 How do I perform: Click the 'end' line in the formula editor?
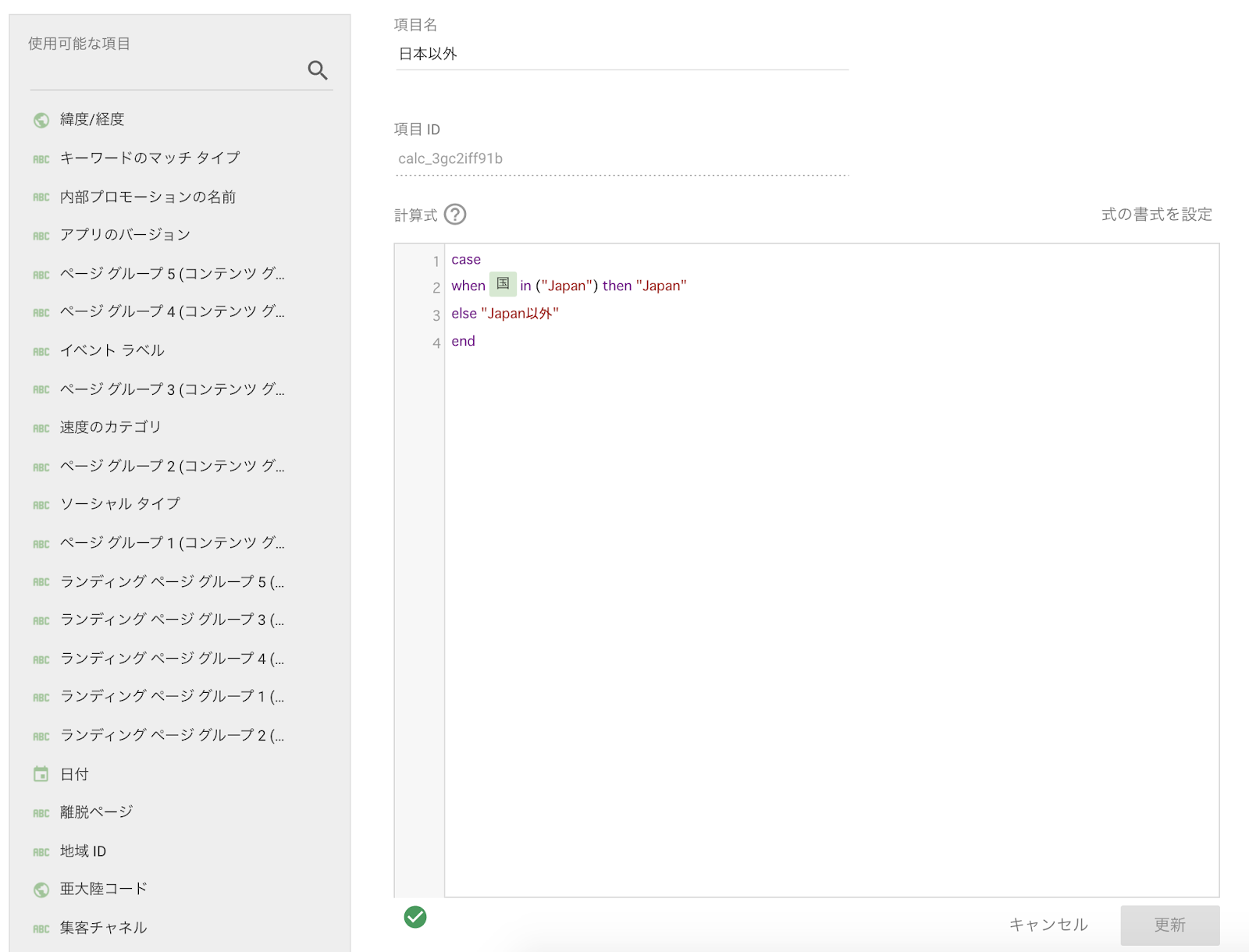463,342
